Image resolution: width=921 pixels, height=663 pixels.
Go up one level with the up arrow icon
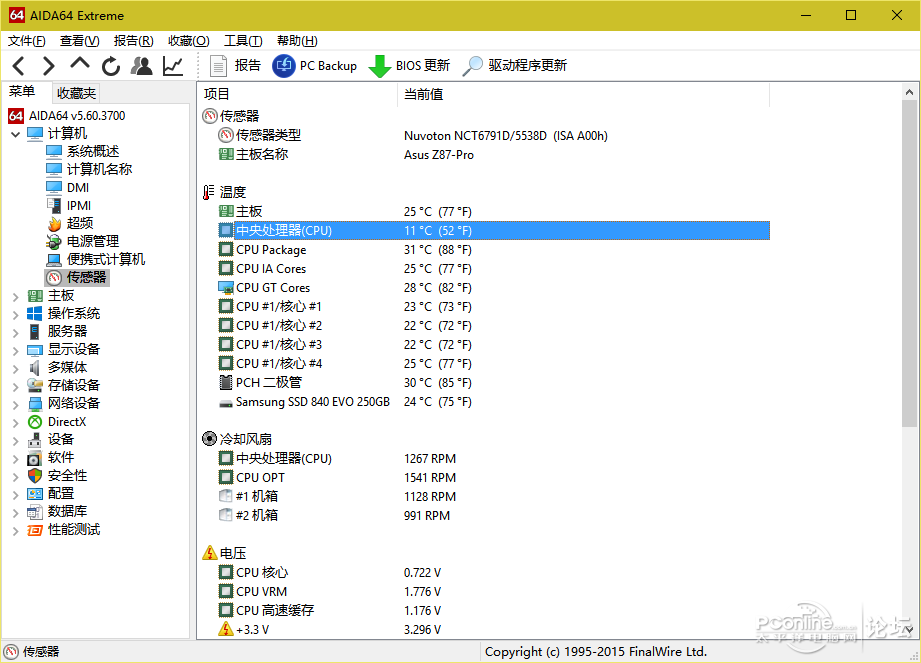tap(80, 63)
